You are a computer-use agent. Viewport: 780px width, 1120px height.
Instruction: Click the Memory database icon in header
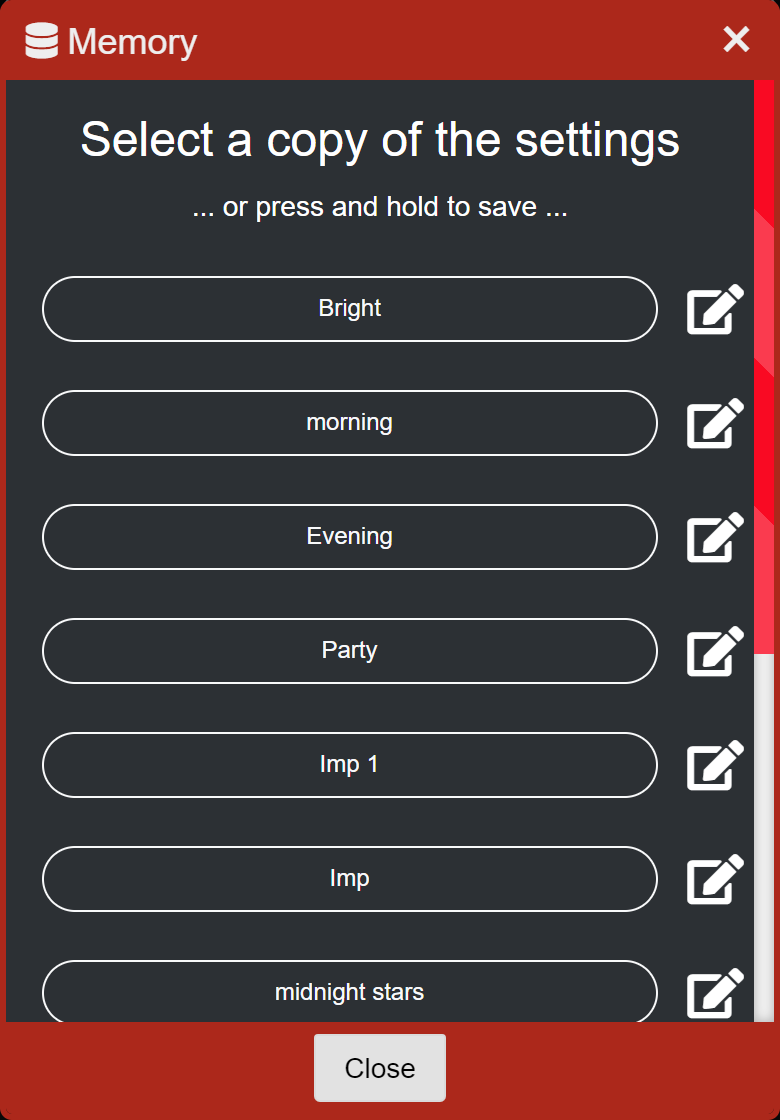coord(42,41)
